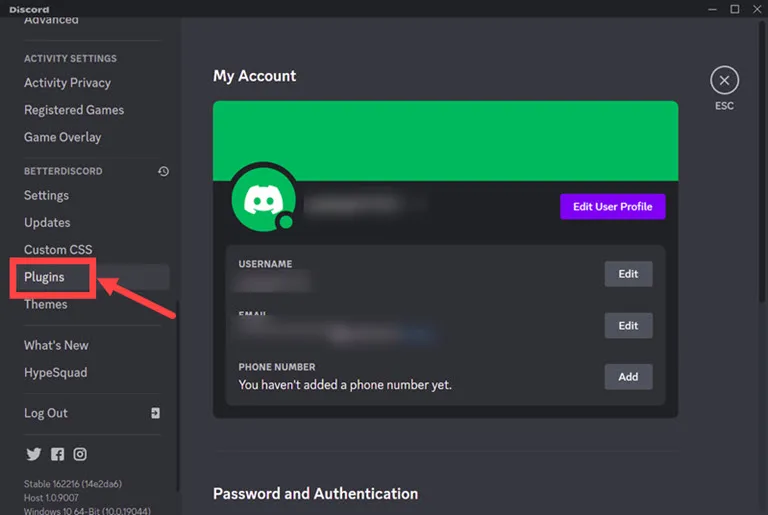Screen dimensions: 768x515
Task: Add a phone number
Action: (628, 377)
